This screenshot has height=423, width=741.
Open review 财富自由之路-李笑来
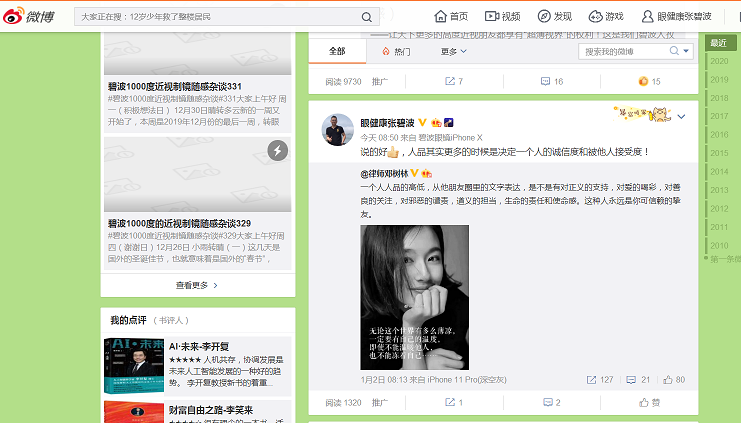[211, 410]
